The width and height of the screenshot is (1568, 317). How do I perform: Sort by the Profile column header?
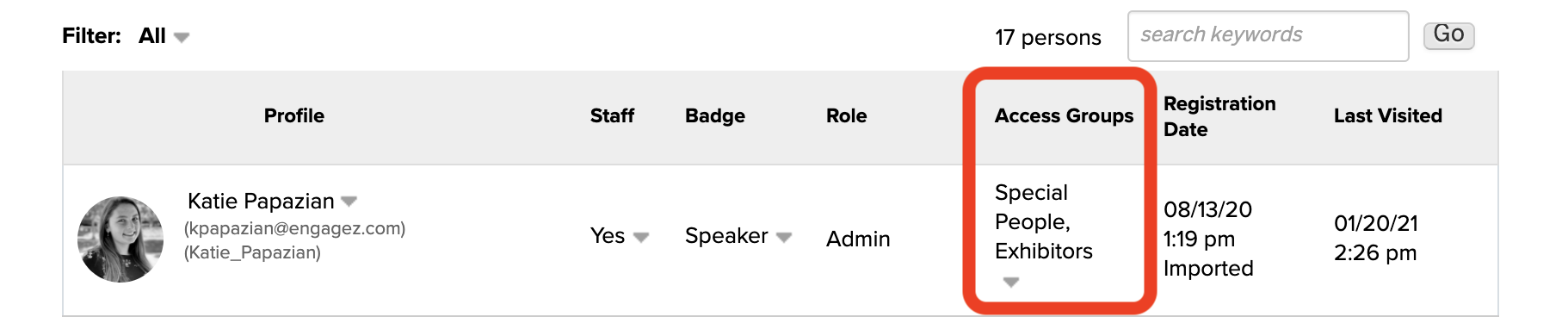[294, 115]
